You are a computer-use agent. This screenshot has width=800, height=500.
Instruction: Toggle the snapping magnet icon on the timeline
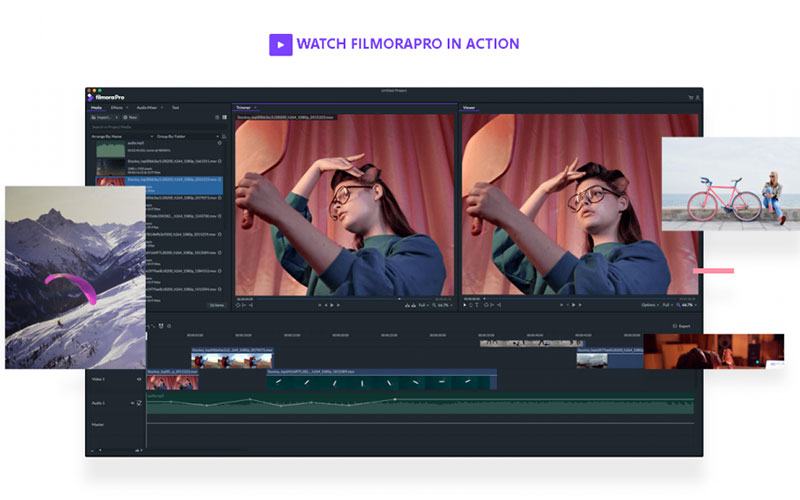161,326
